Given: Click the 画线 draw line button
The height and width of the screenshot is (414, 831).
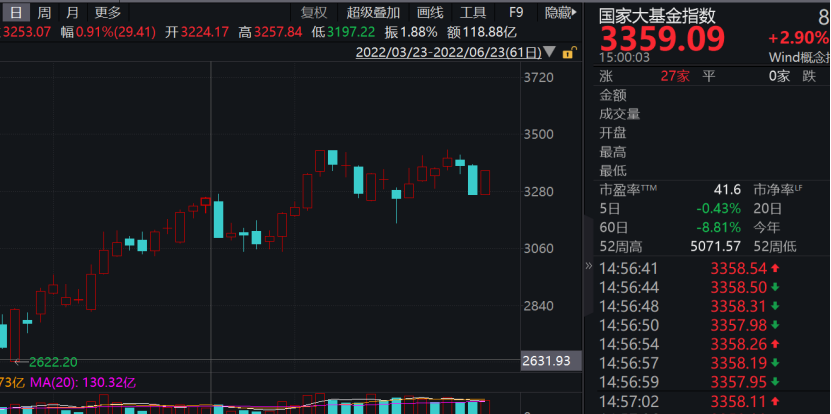Looking at the screenshot, I should coord(429,13).
